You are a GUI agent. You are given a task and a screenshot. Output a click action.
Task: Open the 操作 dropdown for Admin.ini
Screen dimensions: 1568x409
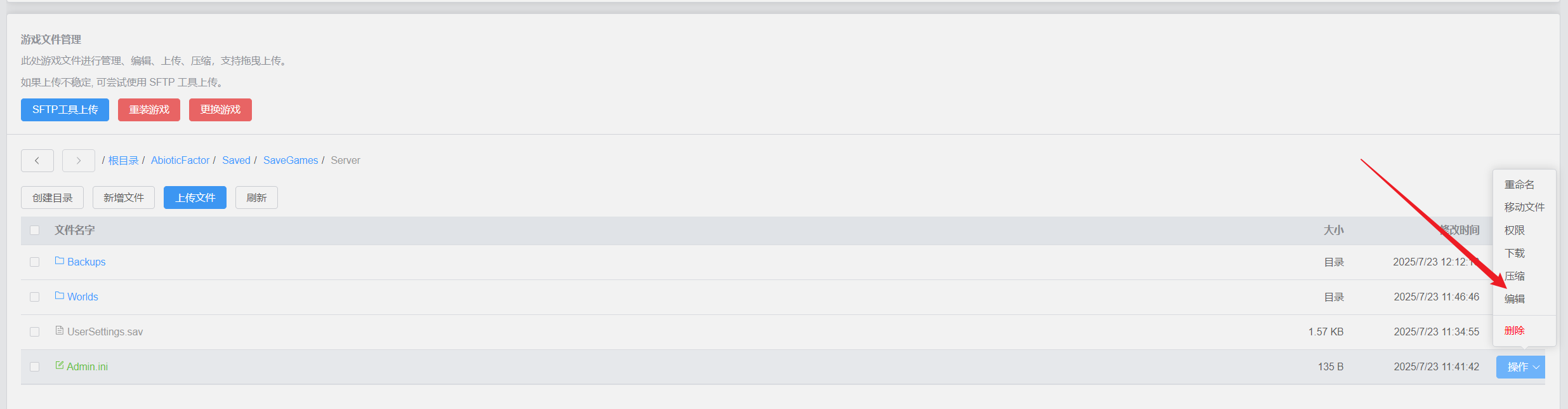point(1520,367)
